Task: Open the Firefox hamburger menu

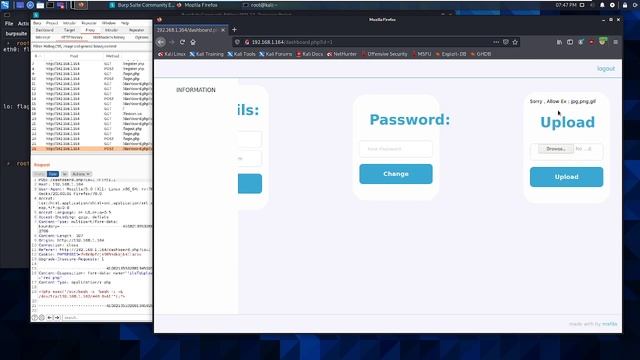Action: click(616, 42)
